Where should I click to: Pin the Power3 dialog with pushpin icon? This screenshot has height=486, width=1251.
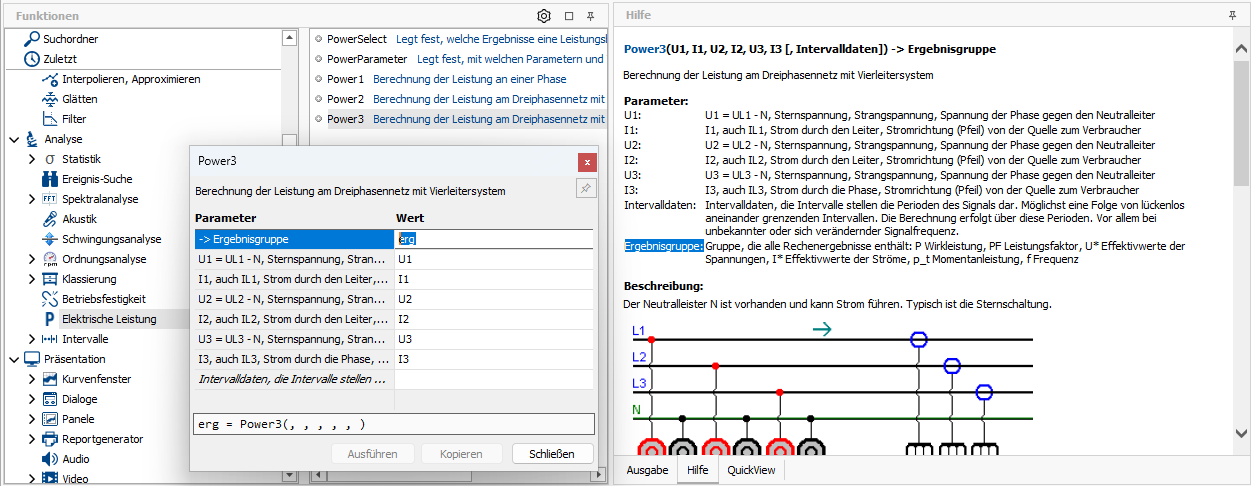pos(586,190)
